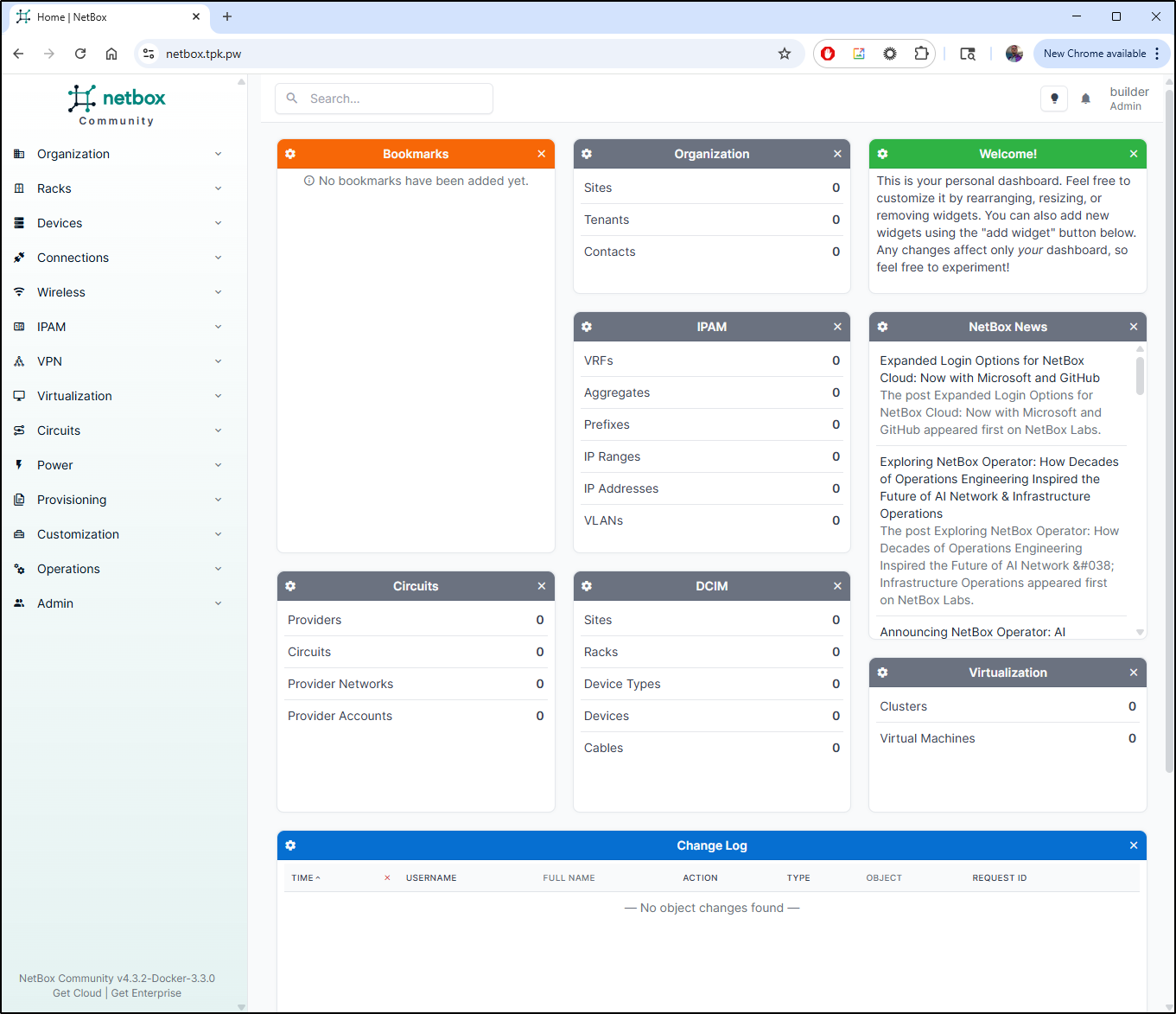Expand the Devices sidebar menu
Viewport: 1176px width, 1014px height.
click(x=118, y=223)
